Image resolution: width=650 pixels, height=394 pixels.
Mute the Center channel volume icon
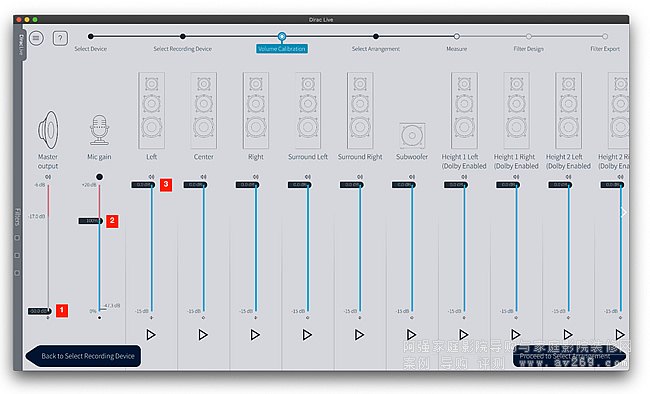[204, 177]
